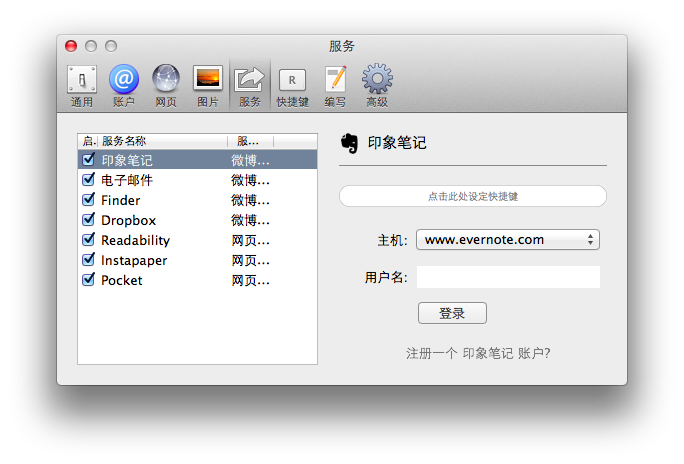This screenshot has height=464, width=684.
Task: Click the 登录 login button
Action: (x=452, y=313)
